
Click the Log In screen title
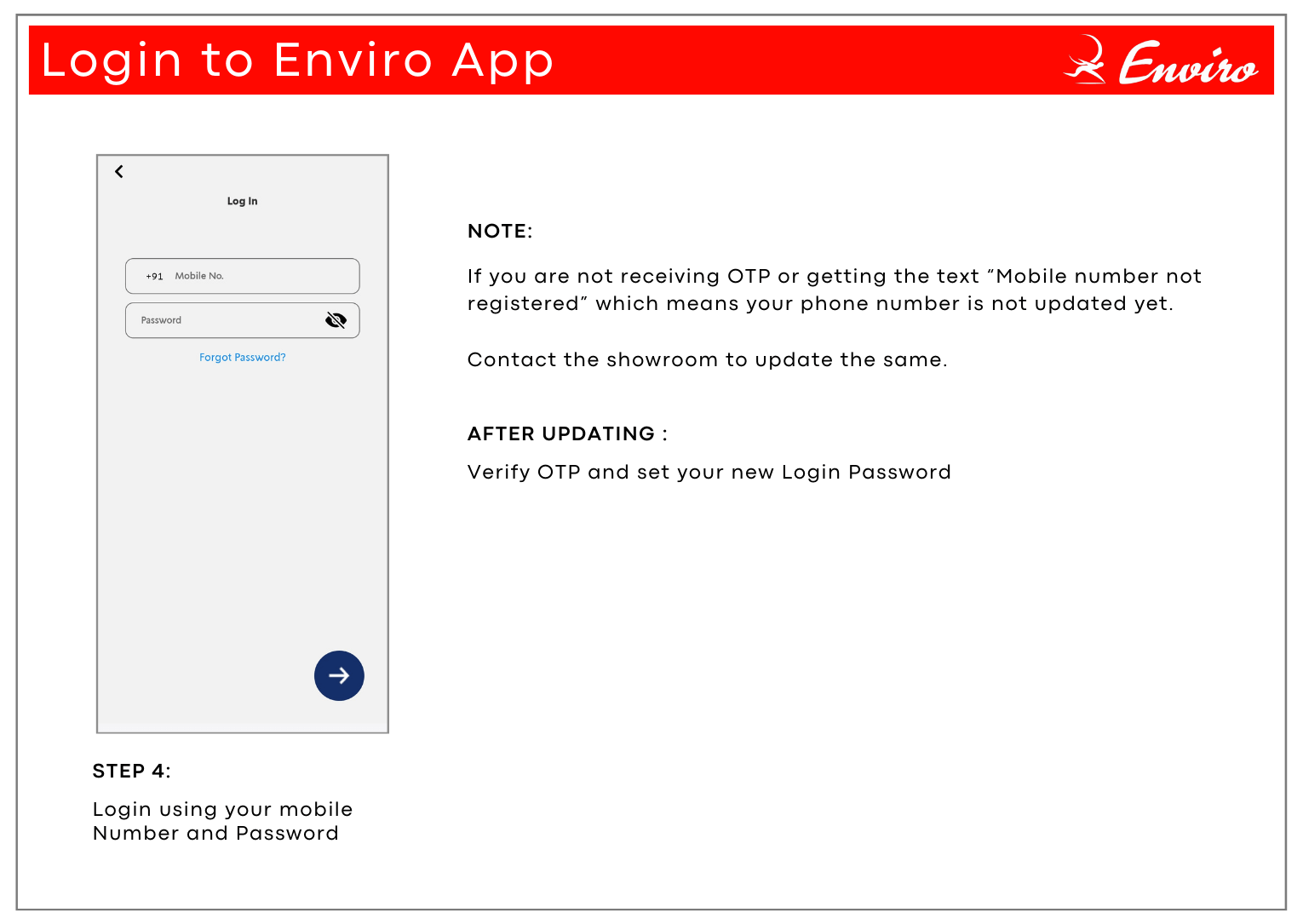[243, 201]
